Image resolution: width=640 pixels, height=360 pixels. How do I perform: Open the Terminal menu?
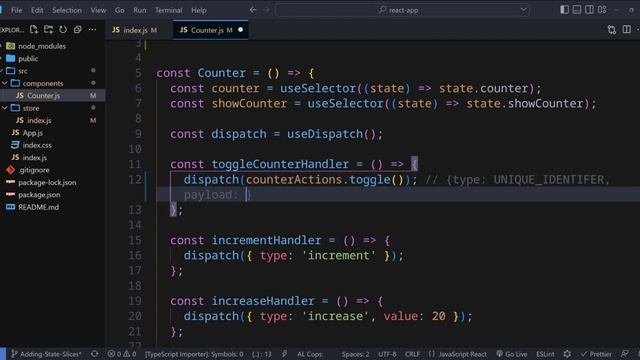pos(169,10)
